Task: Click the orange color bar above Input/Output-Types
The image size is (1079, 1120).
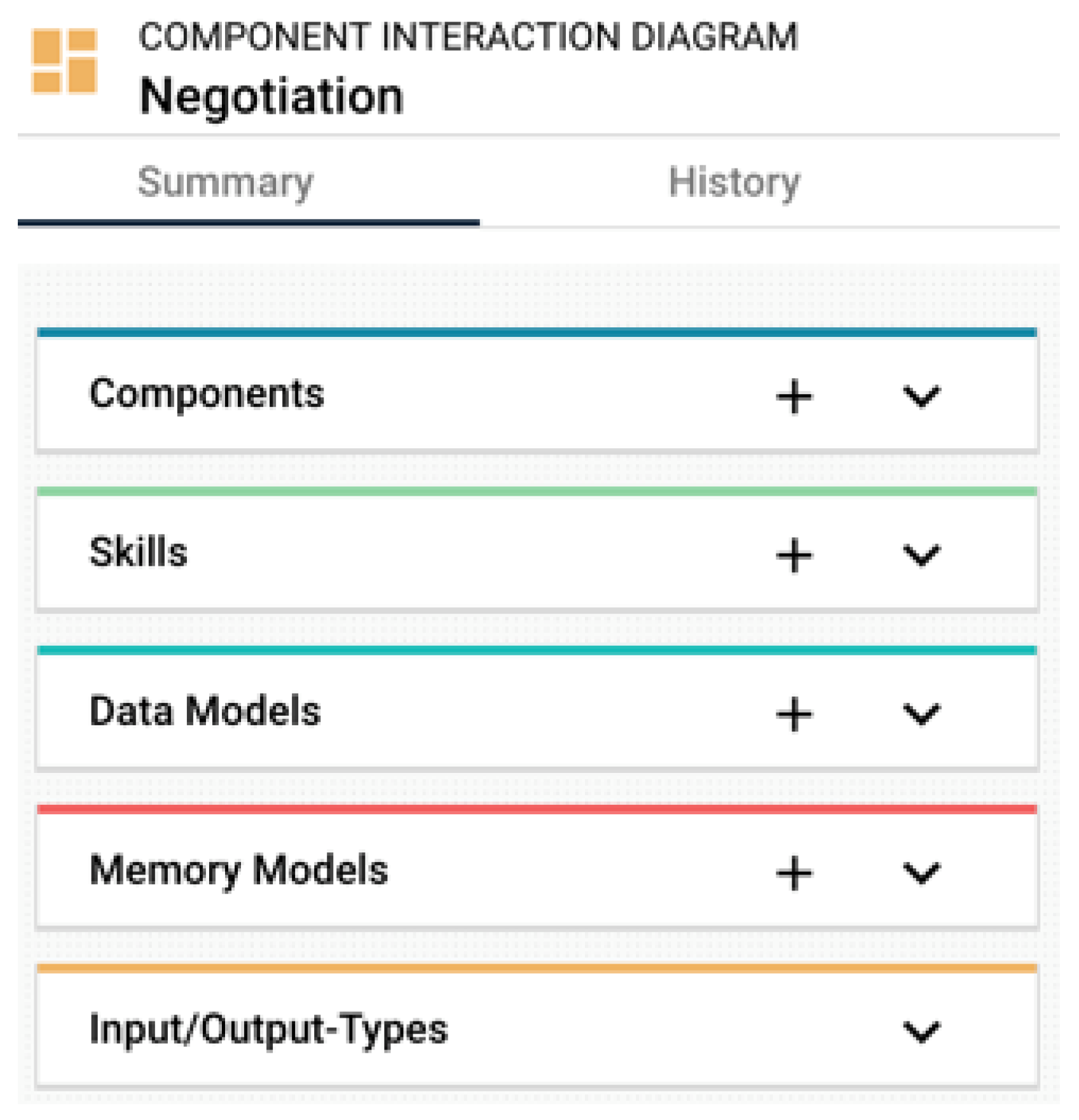Action: 537,968
